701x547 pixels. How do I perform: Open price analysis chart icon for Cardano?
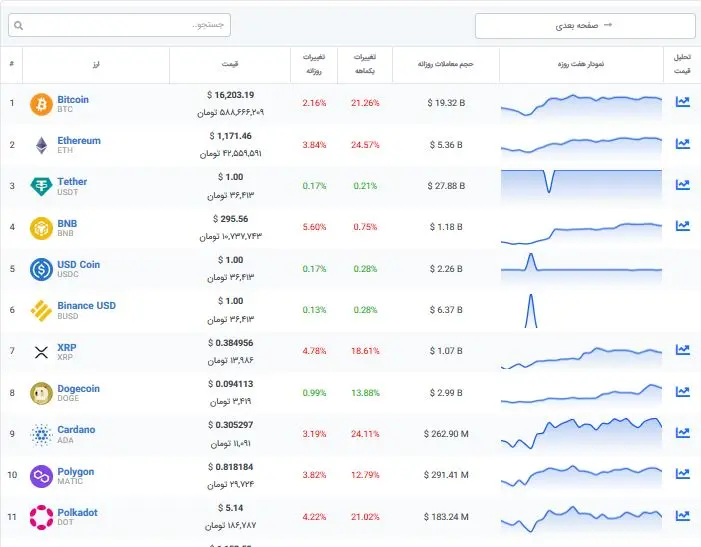[x=682, y=432]
